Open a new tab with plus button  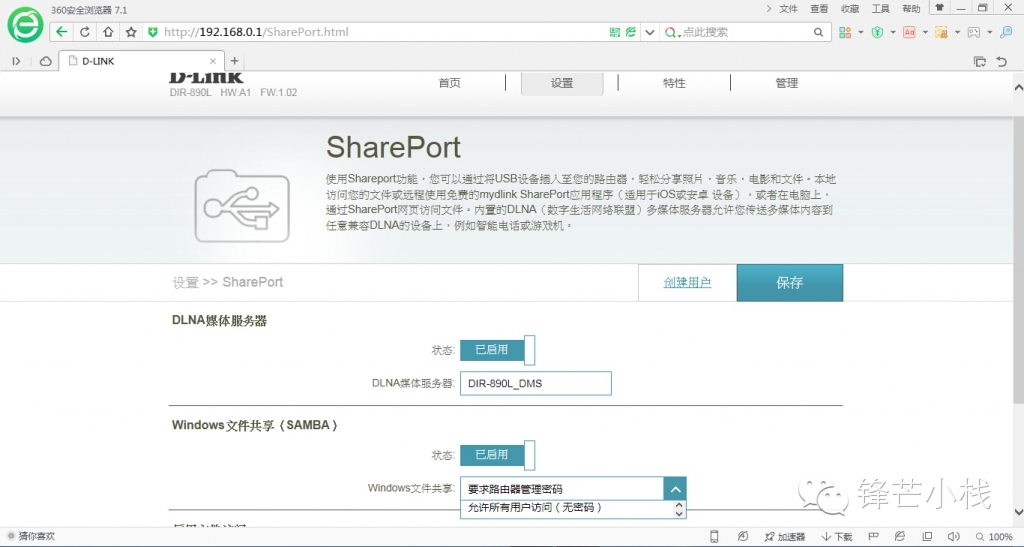pyautogui.click(x=234, y=61)
